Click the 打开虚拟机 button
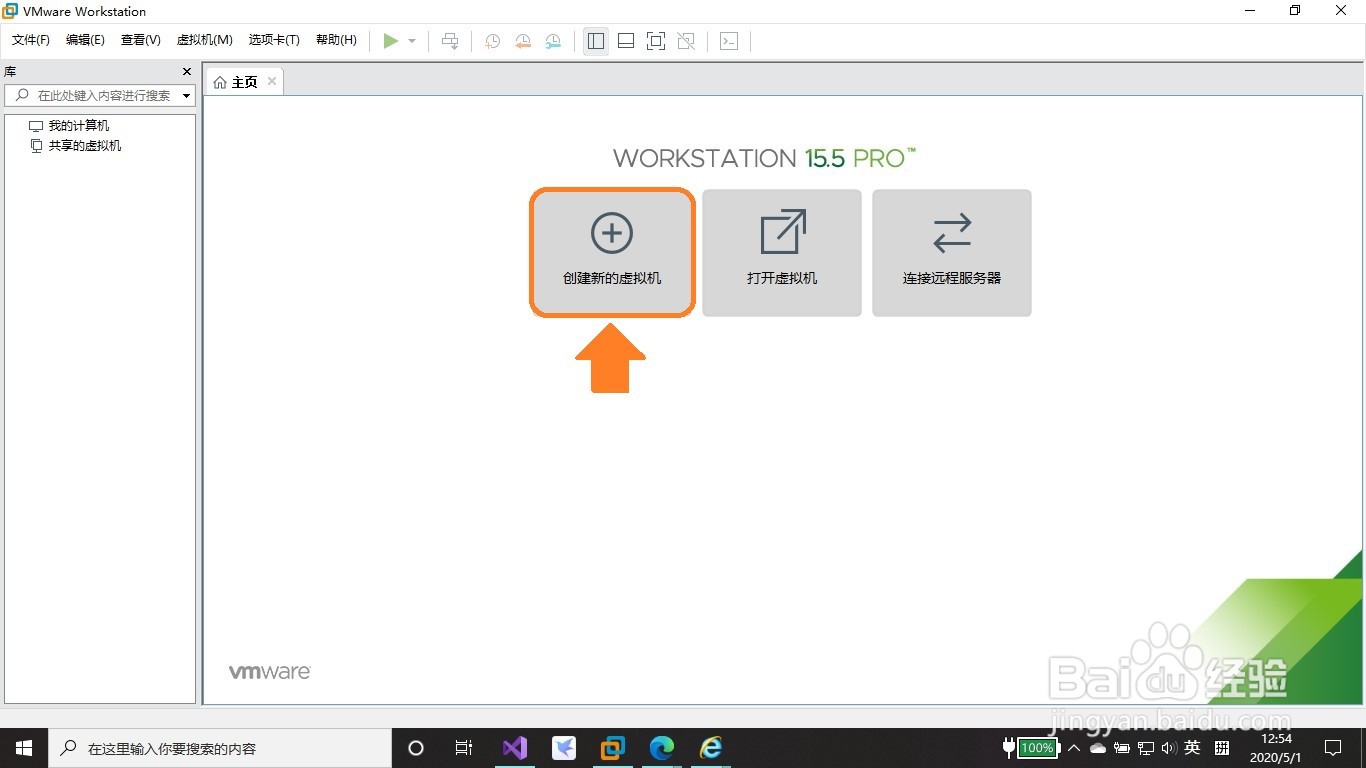 pyautogui.click(x=782, y=253)
